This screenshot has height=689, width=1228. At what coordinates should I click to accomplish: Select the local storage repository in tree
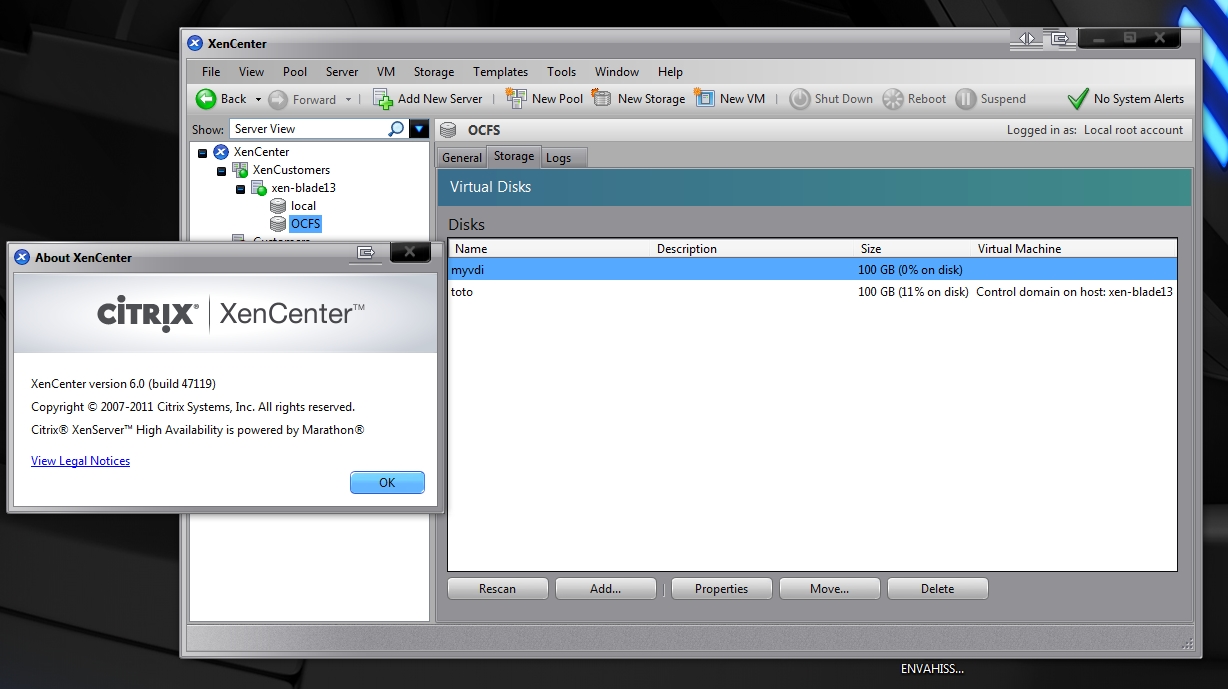coord(303,206)
